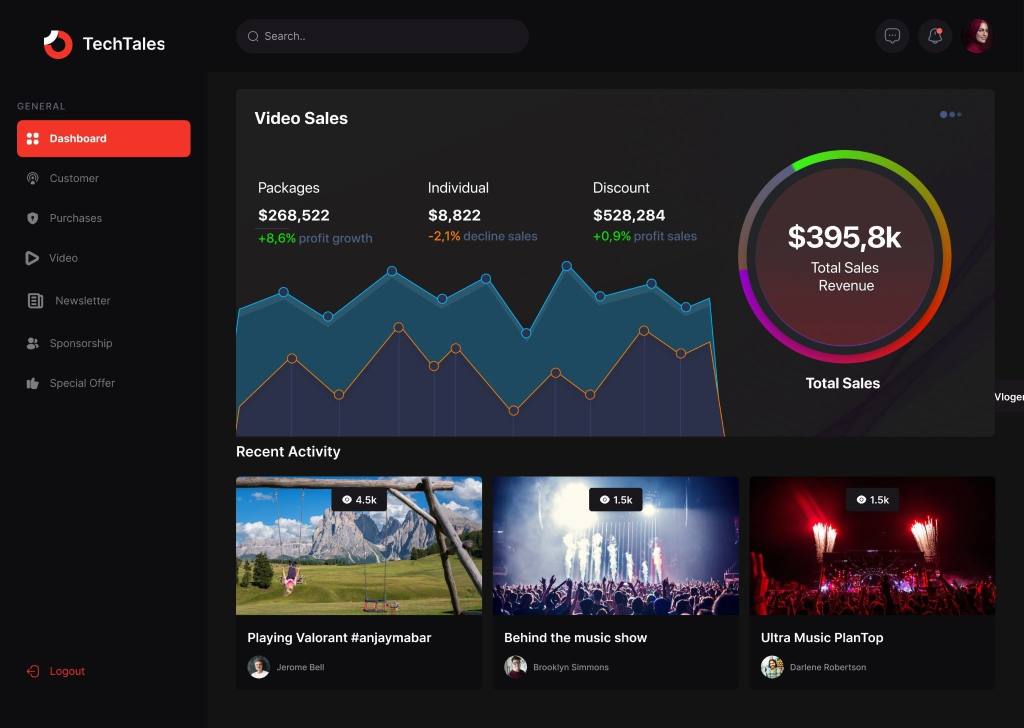1024x728 pixels.
Task: Open Playing Valorant #anjaymabar title
Action: [340, 638]
